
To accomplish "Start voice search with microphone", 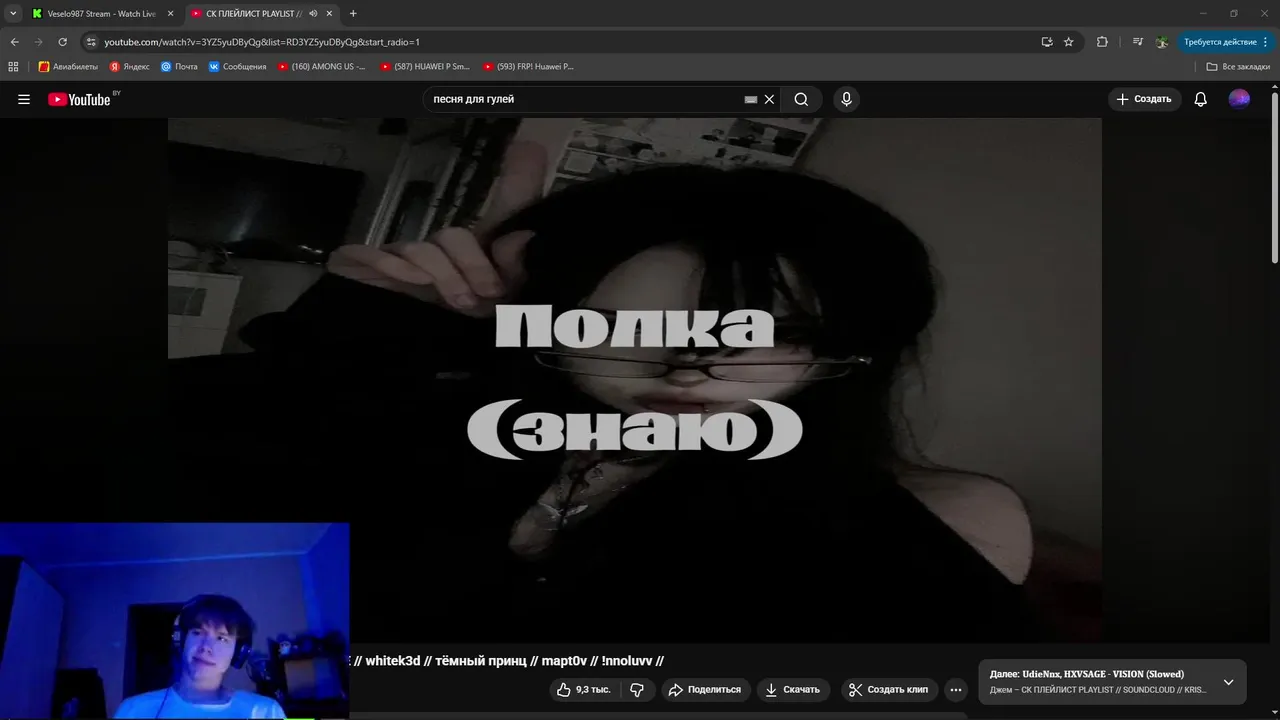I will pos(846,99).
